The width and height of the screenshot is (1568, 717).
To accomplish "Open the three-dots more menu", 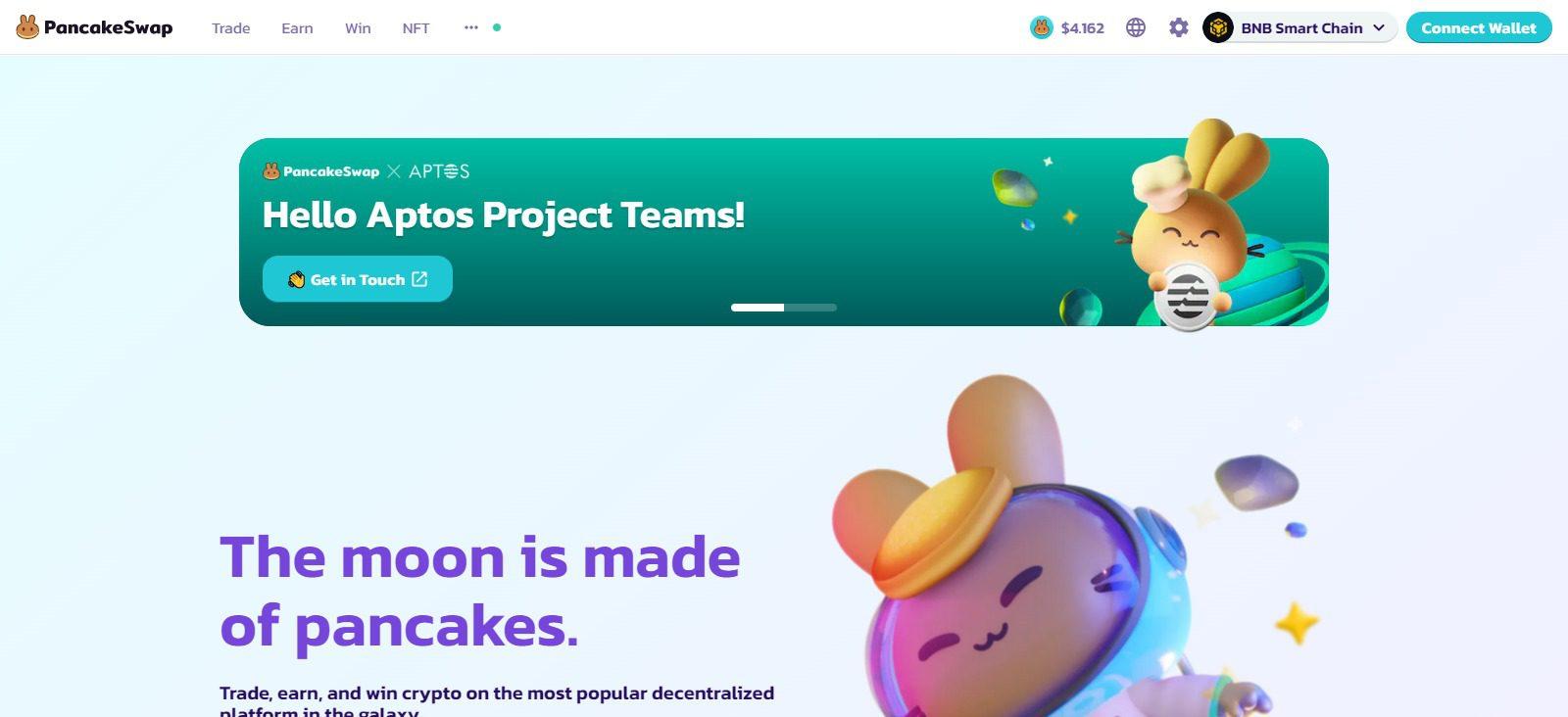I will click(471, 27).
